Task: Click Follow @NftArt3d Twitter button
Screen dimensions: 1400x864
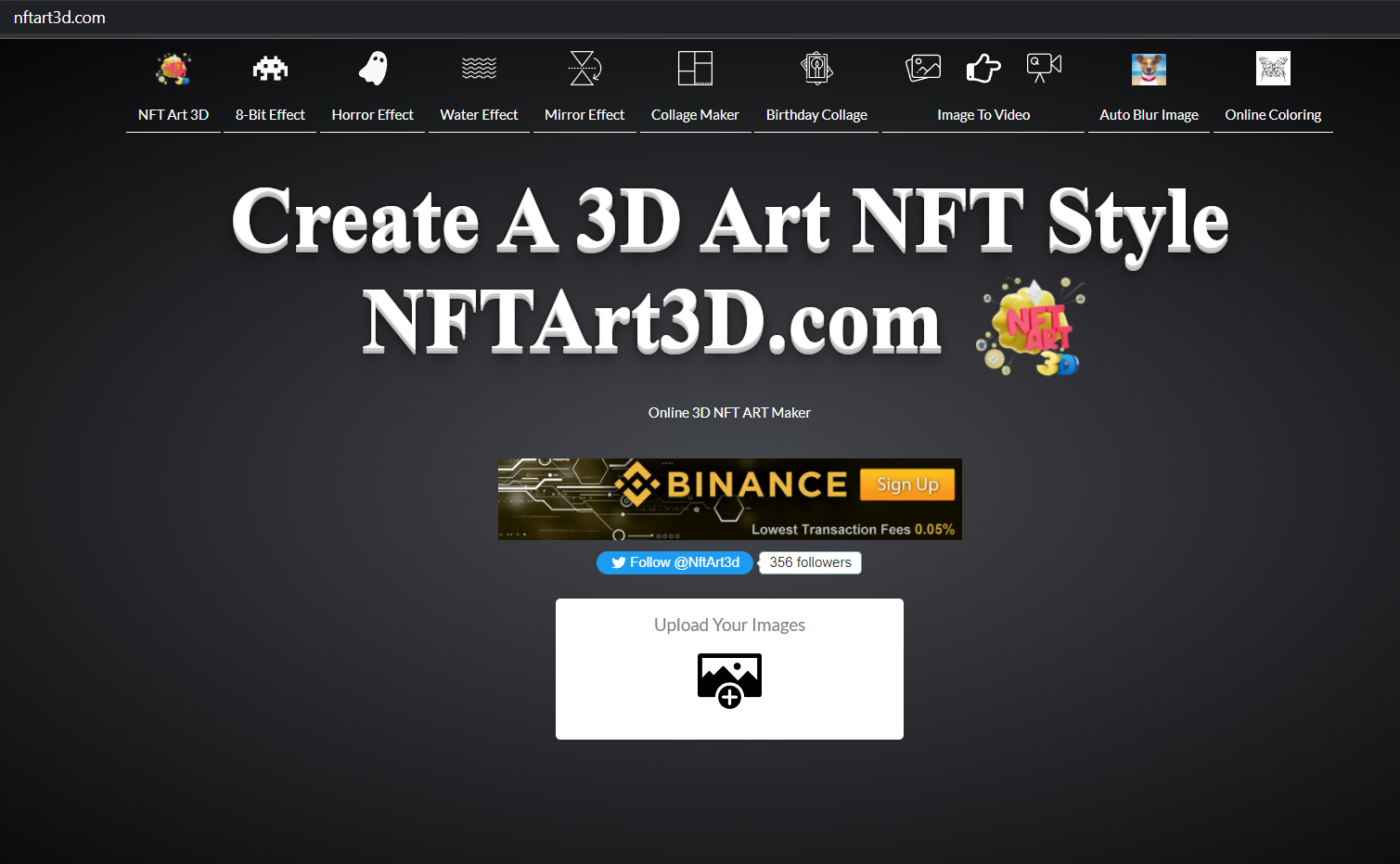Action: (x=674, y=562)
